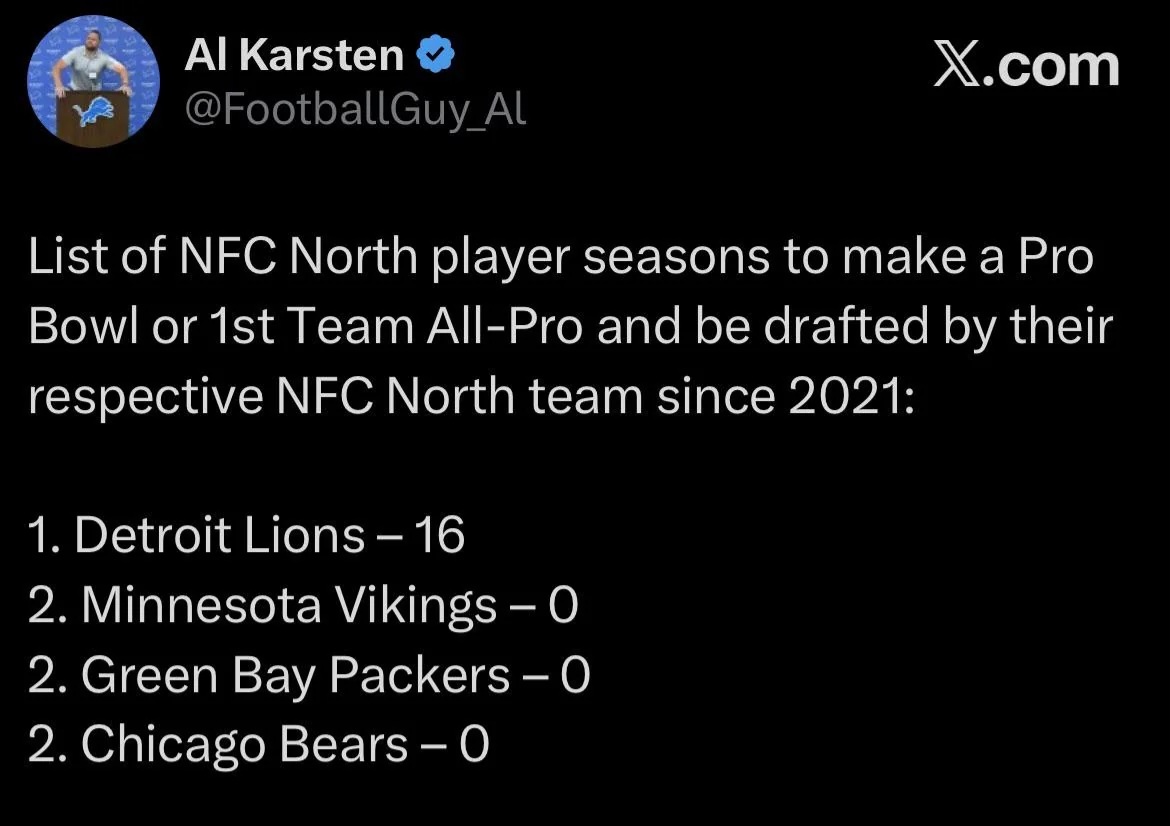Select the Green Bay Packers list entry

click(309, 676)
